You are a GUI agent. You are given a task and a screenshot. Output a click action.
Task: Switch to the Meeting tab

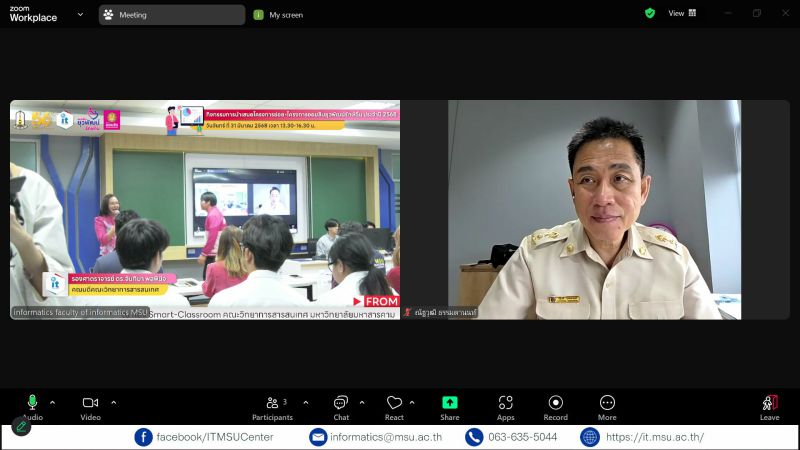point(171,15)
